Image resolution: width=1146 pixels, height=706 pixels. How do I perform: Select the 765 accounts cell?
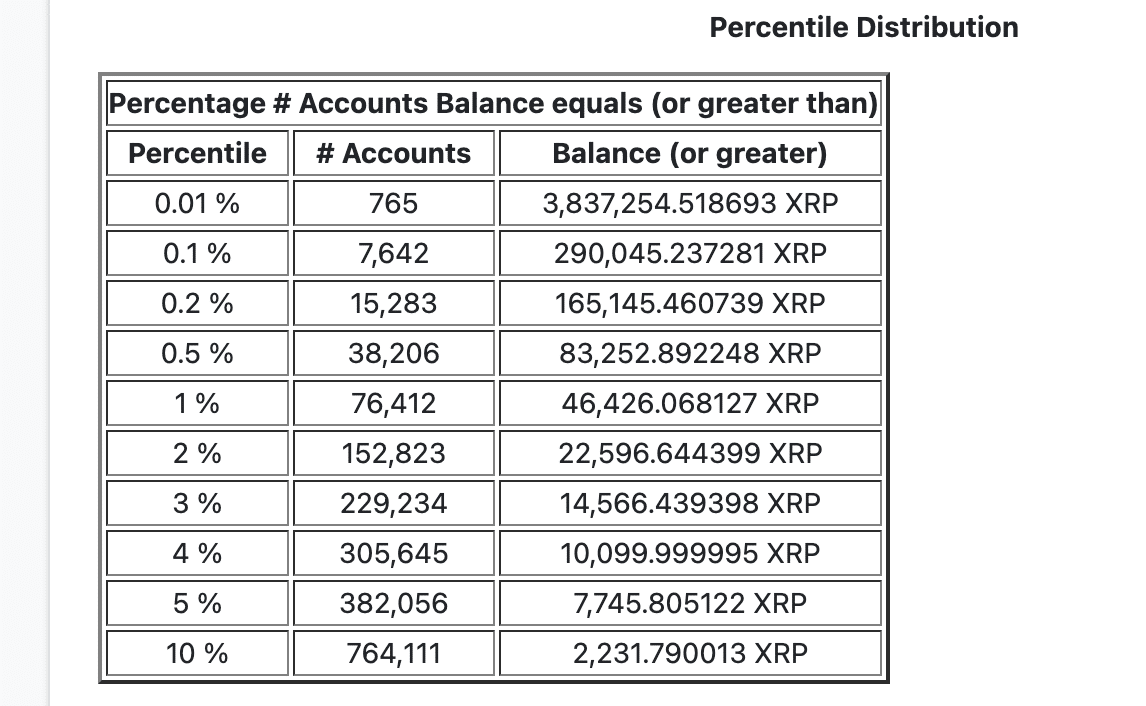pyautogui.click(x=393, y=204)
